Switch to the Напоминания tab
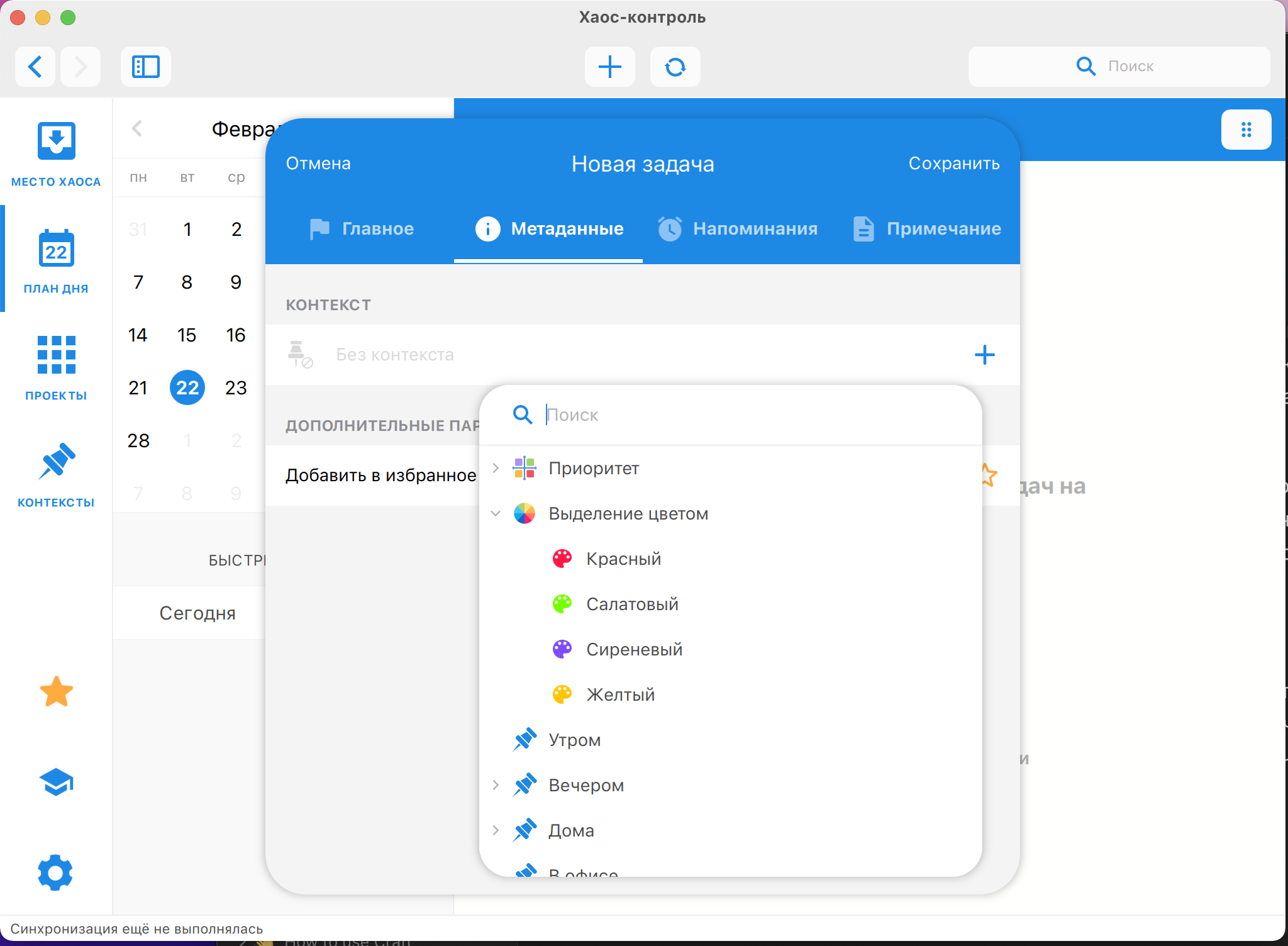Viewport: 1288px width, 946px height. click(737, 229)
